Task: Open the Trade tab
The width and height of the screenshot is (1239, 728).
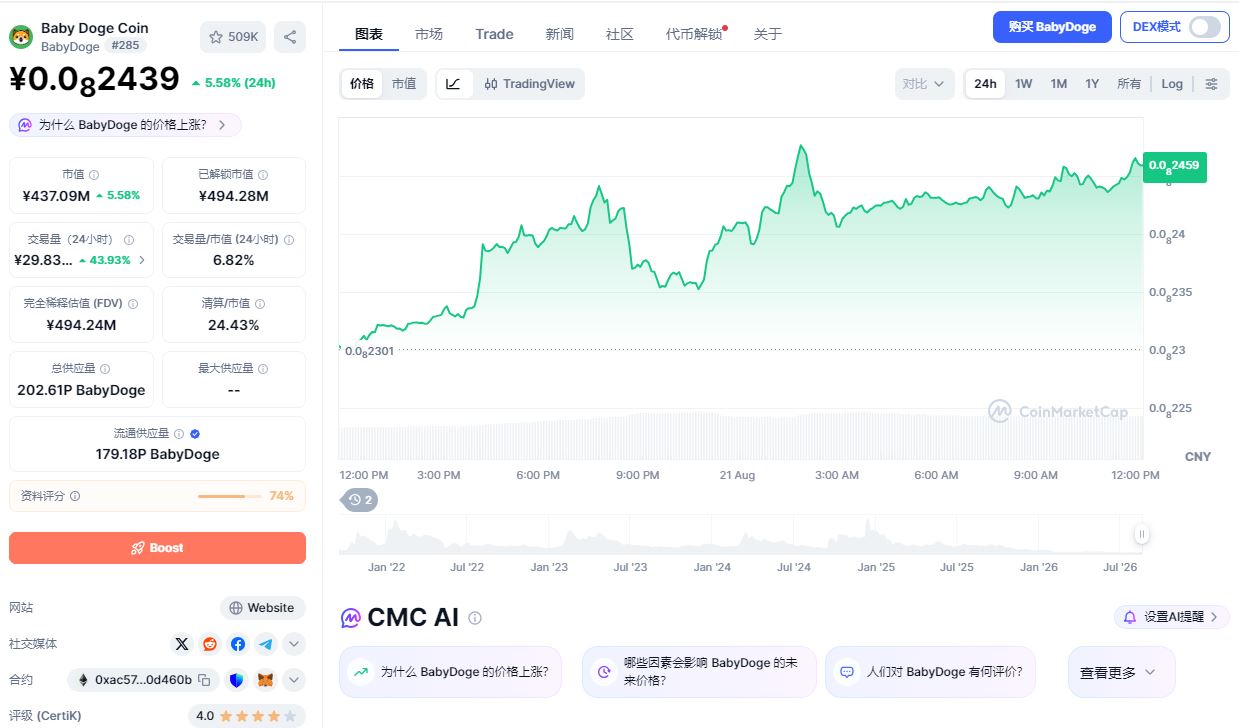Action: pos(494,34)
